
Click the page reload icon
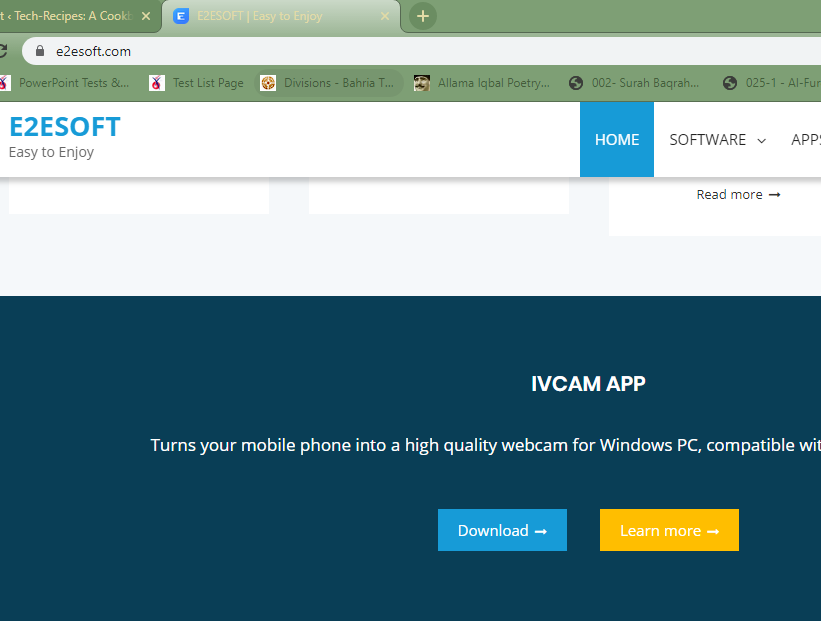(3, 51)
